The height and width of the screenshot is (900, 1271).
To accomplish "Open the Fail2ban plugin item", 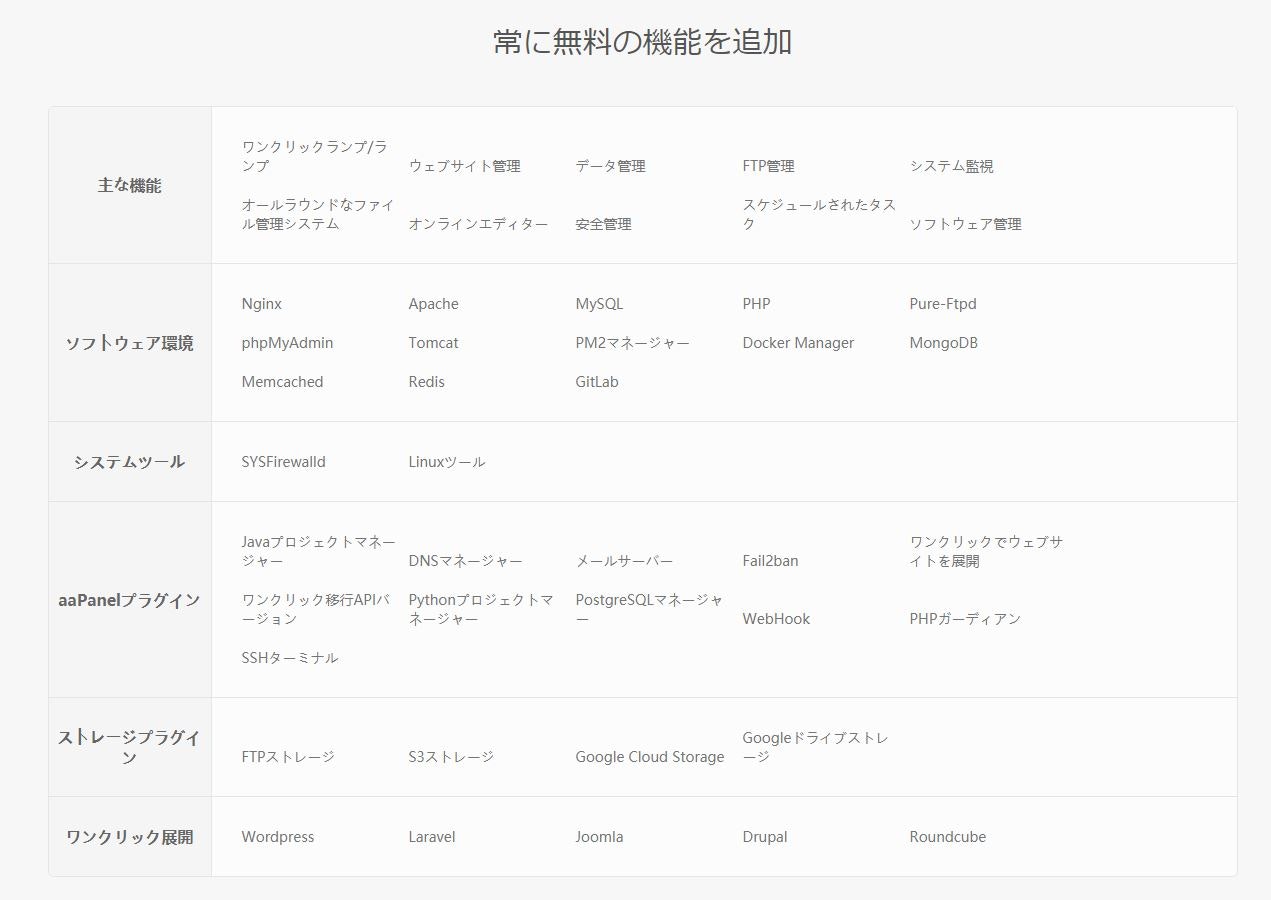I will [770, 561].
